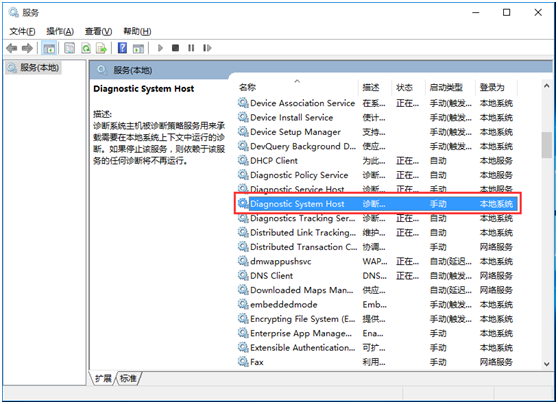Click gear icon beside Distributed Link Tracking
This screenshot has width=558, height=404.
pyautogui.click(x=243, y=232)
